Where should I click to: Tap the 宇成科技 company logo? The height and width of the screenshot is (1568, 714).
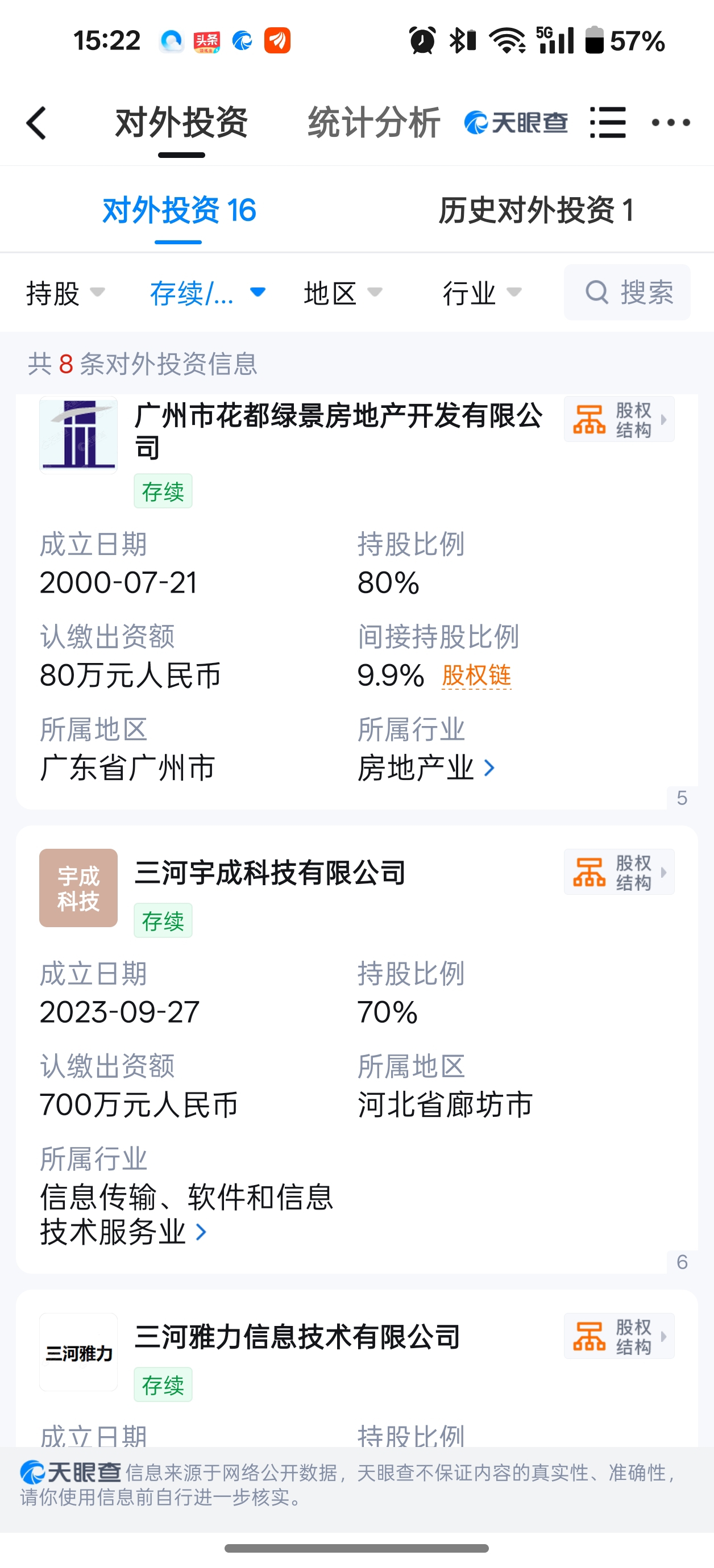[78, 888]
